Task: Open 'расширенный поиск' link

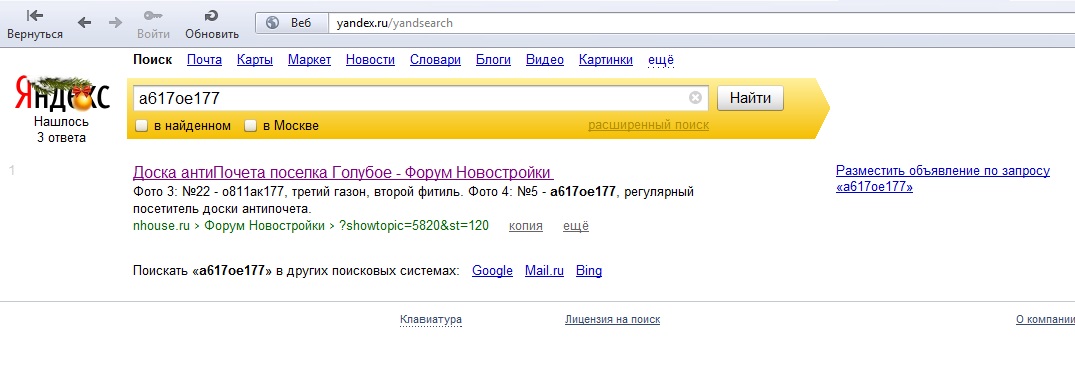Action: point(649,126)
